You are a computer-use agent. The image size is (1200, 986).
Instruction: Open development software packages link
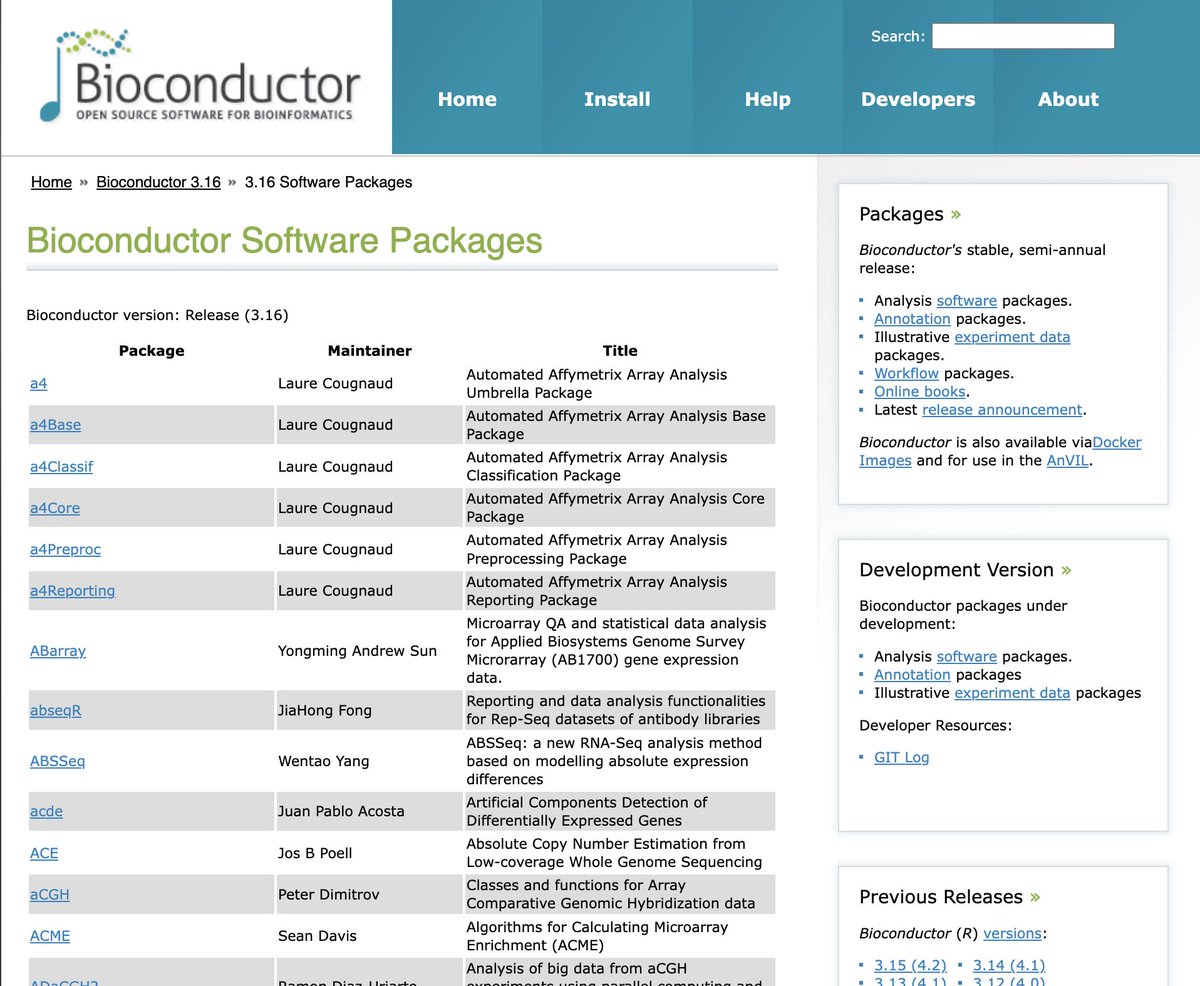pos(967,657)
